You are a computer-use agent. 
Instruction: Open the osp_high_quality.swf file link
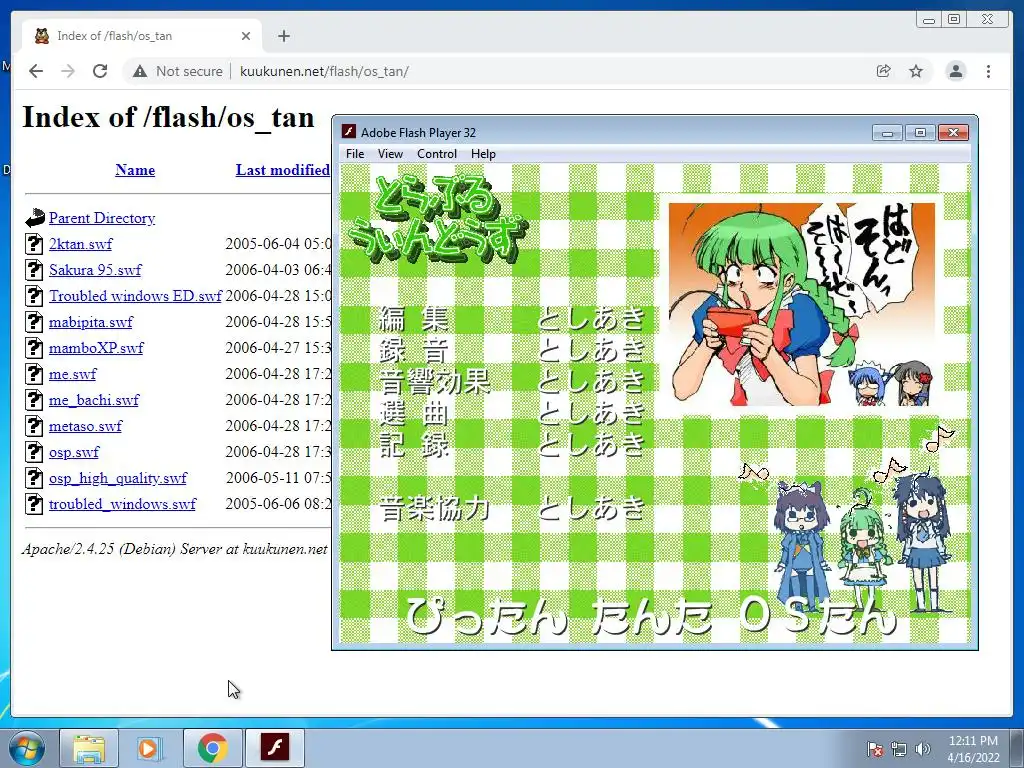(118, 478)
